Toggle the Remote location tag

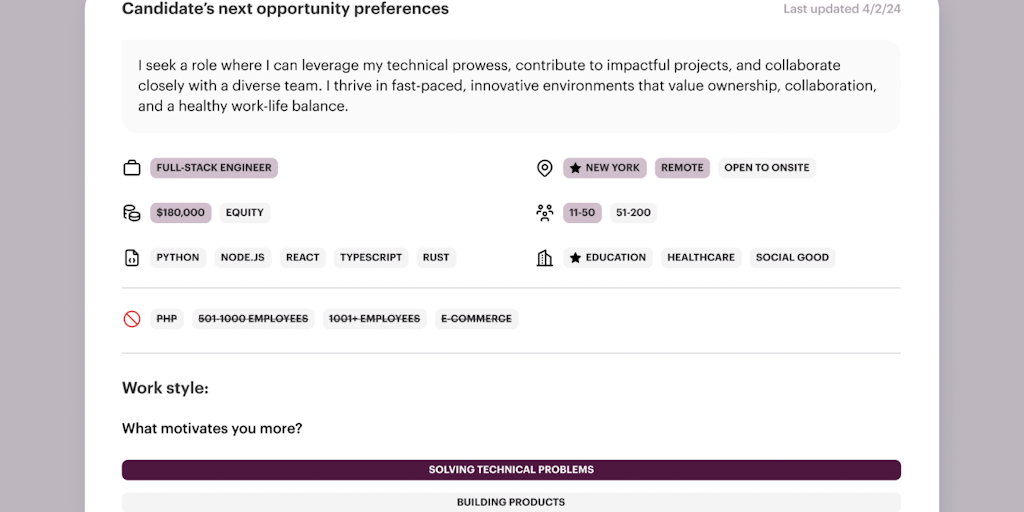[682, 168]
